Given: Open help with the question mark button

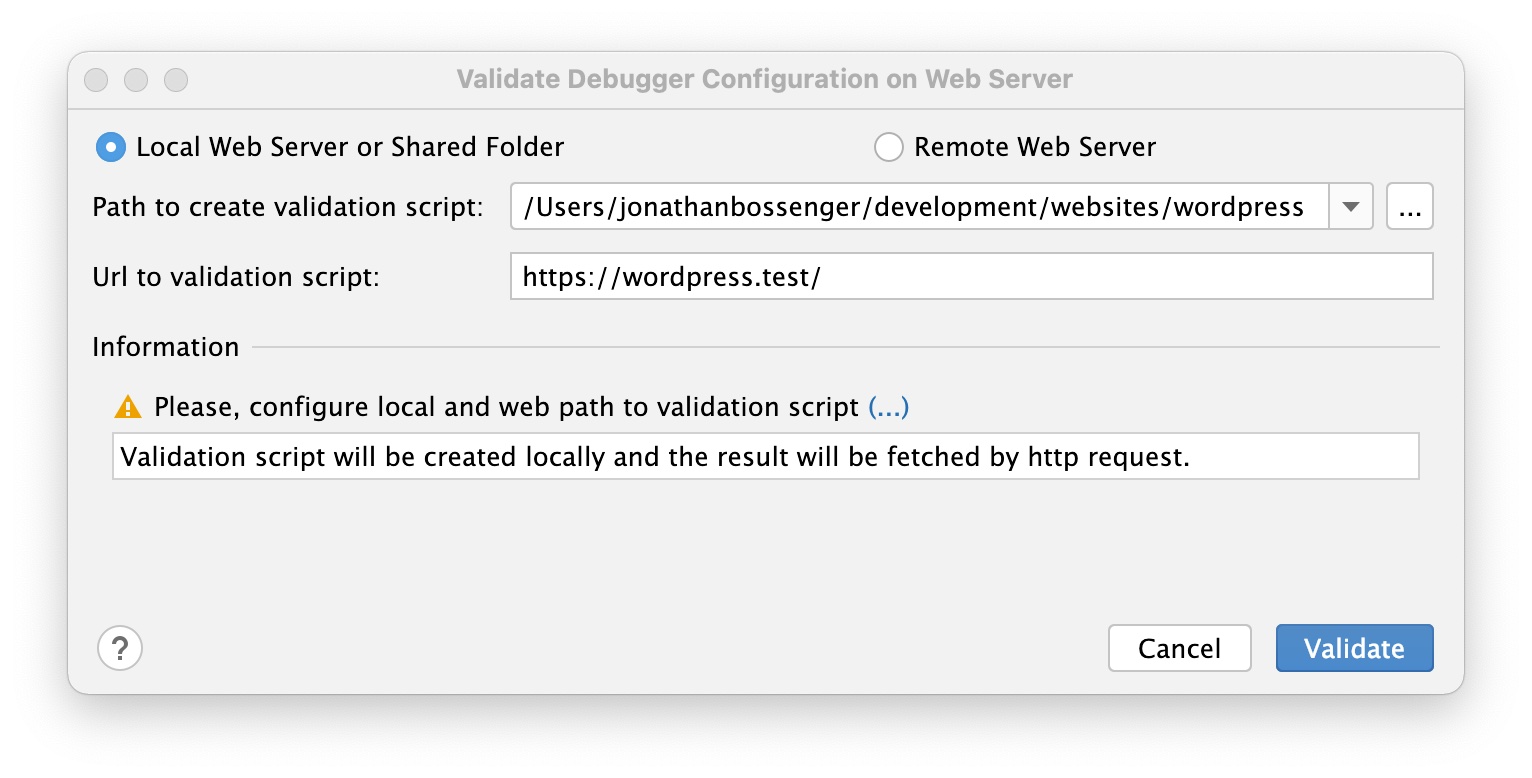Looking at the screenshot, I should pyautogui.click(x=120, y=648).
